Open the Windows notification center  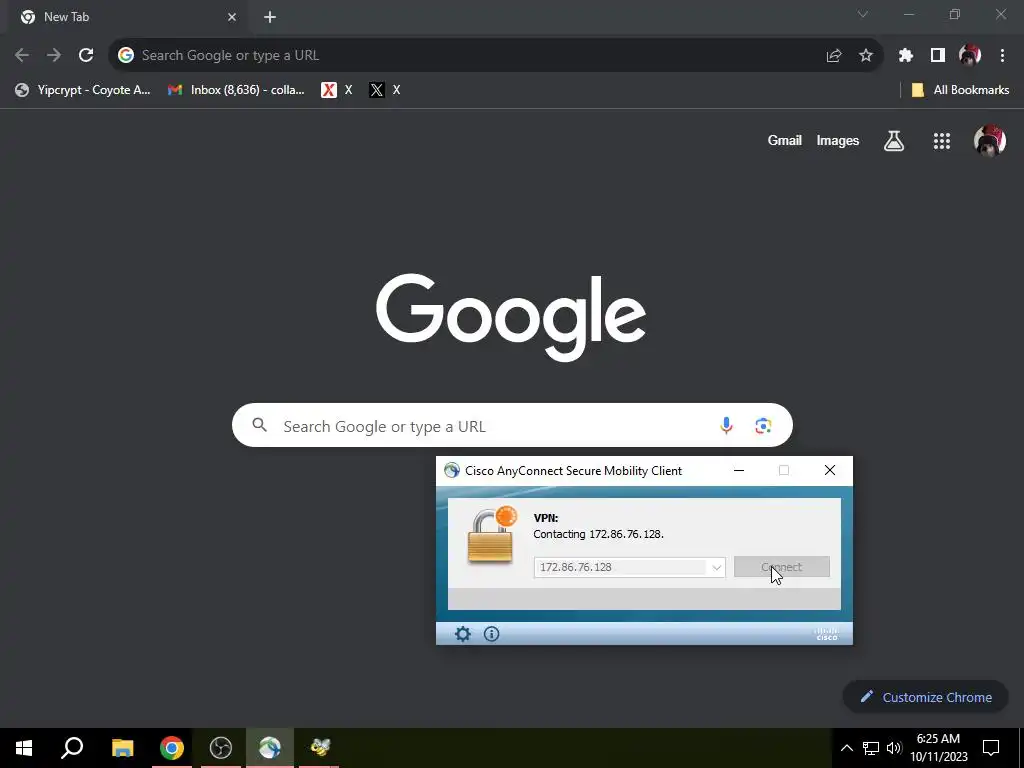991,748
